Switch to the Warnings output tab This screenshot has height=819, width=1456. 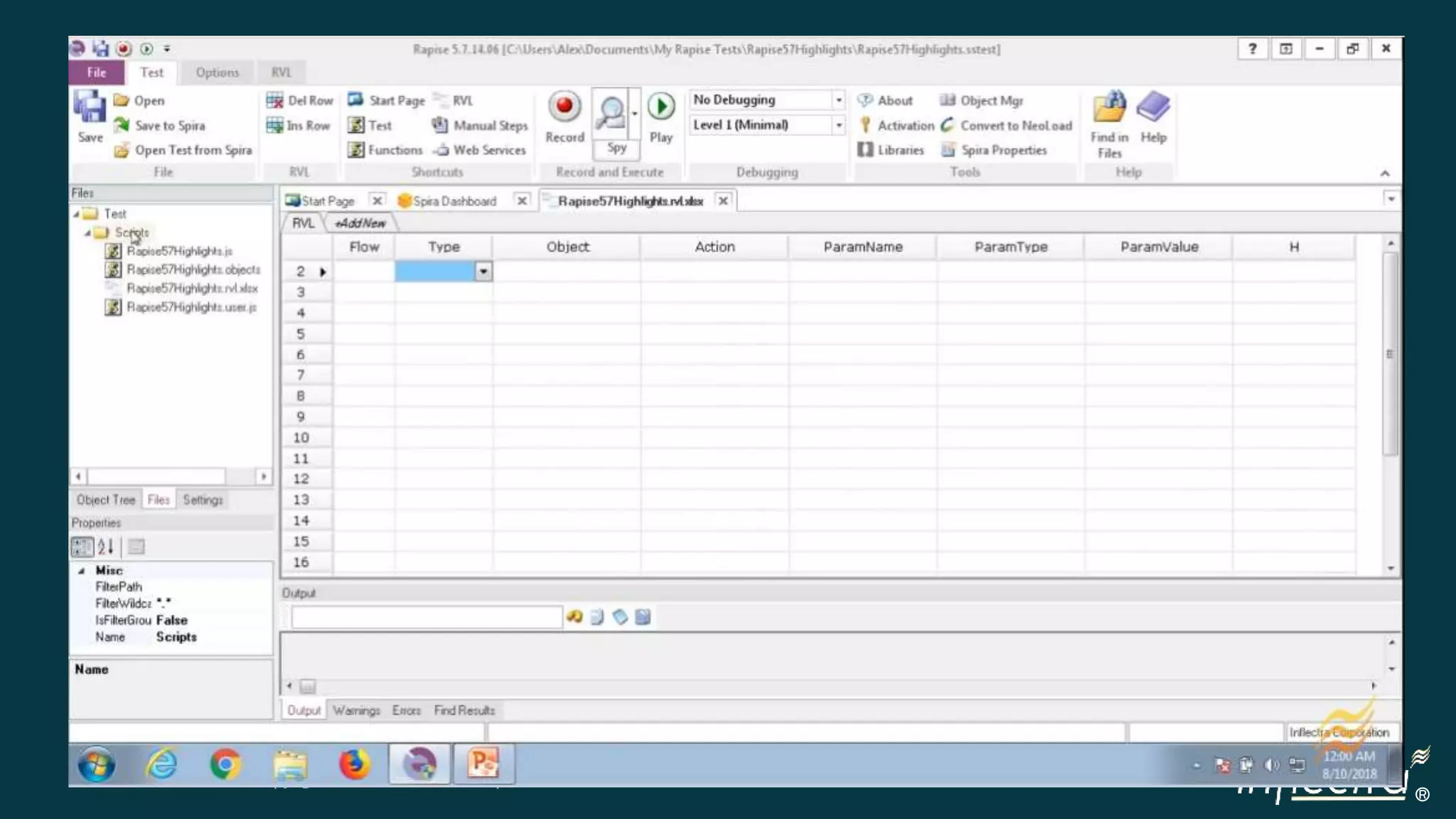356,710
